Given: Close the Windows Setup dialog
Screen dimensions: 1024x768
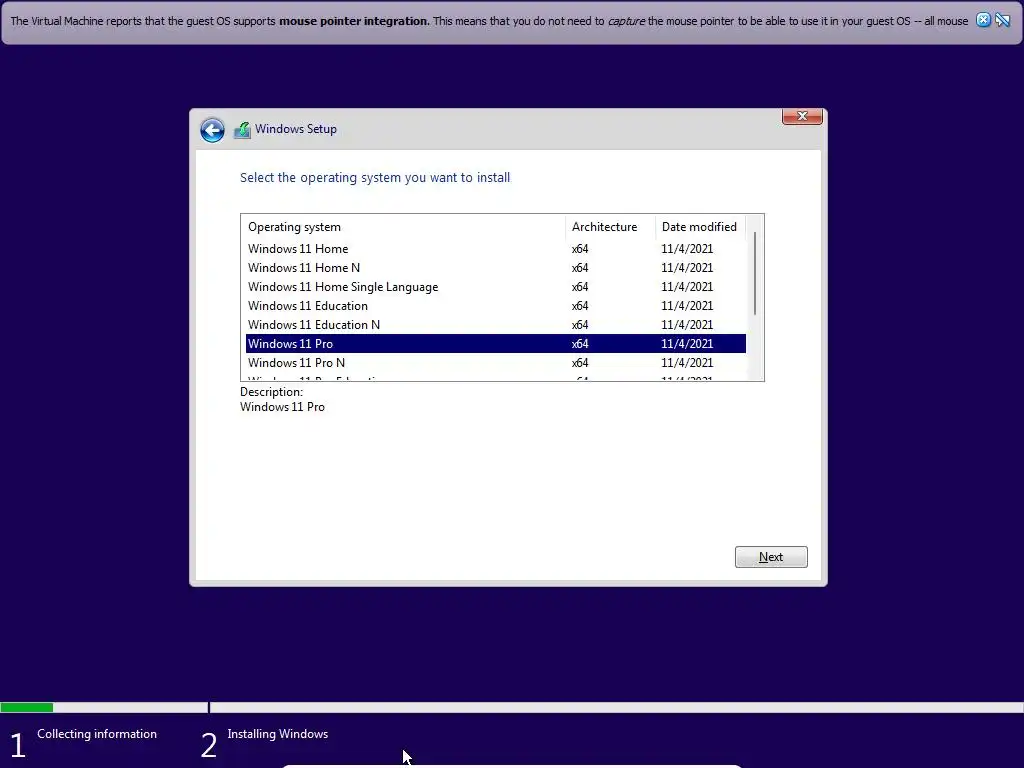Looking at the screenshot, I should [802, 116].
